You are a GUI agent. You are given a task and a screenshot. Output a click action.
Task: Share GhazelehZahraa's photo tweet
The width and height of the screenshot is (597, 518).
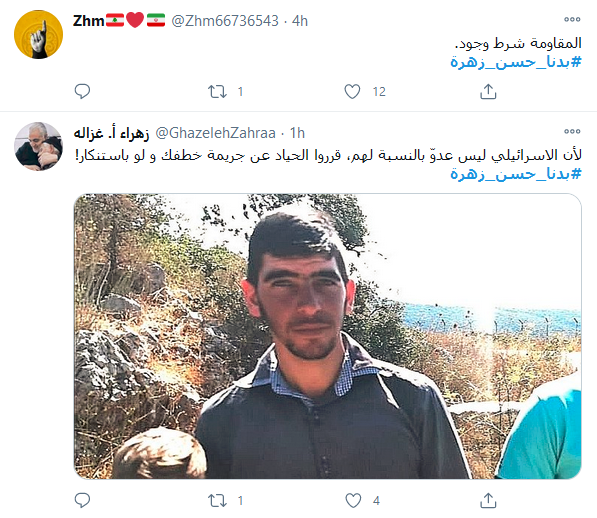[488, 500]
